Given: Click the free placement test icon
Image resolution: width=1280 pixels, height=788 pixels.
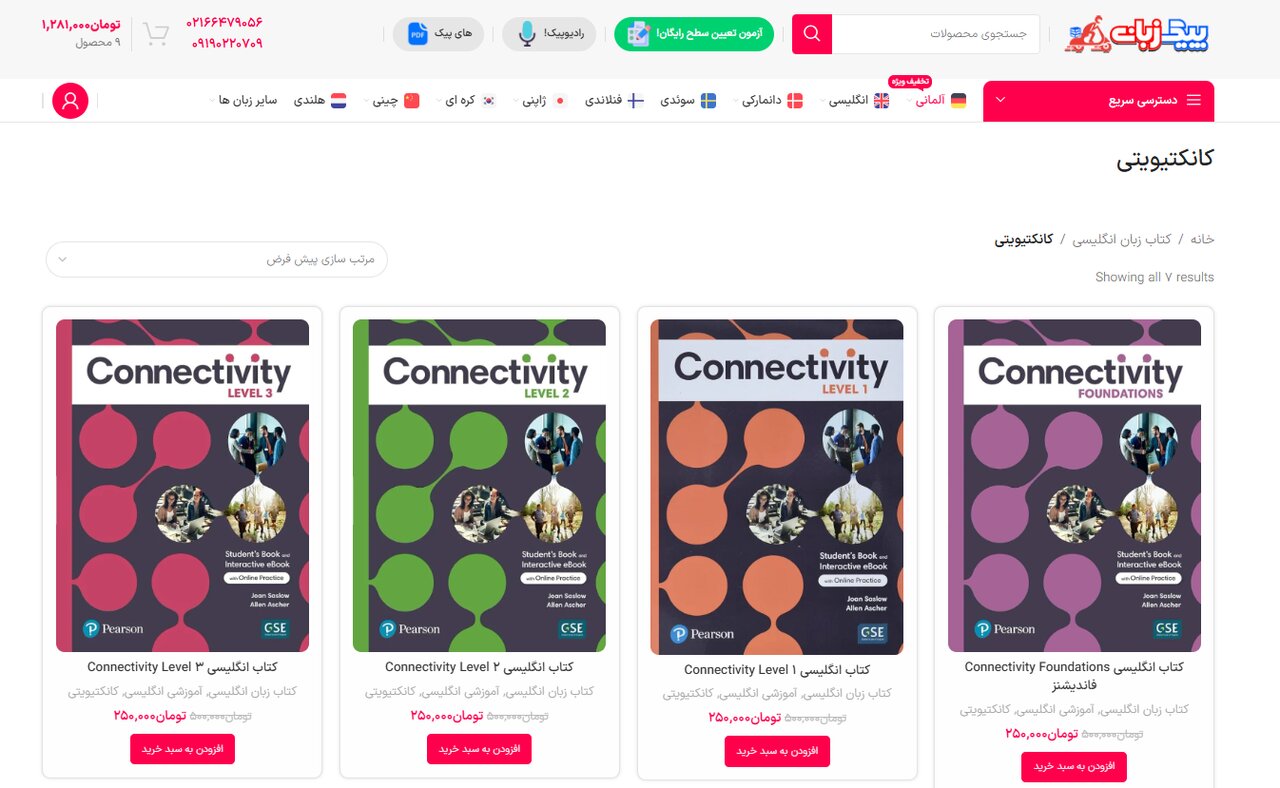Looking at the screenshot, I should 637,34.
